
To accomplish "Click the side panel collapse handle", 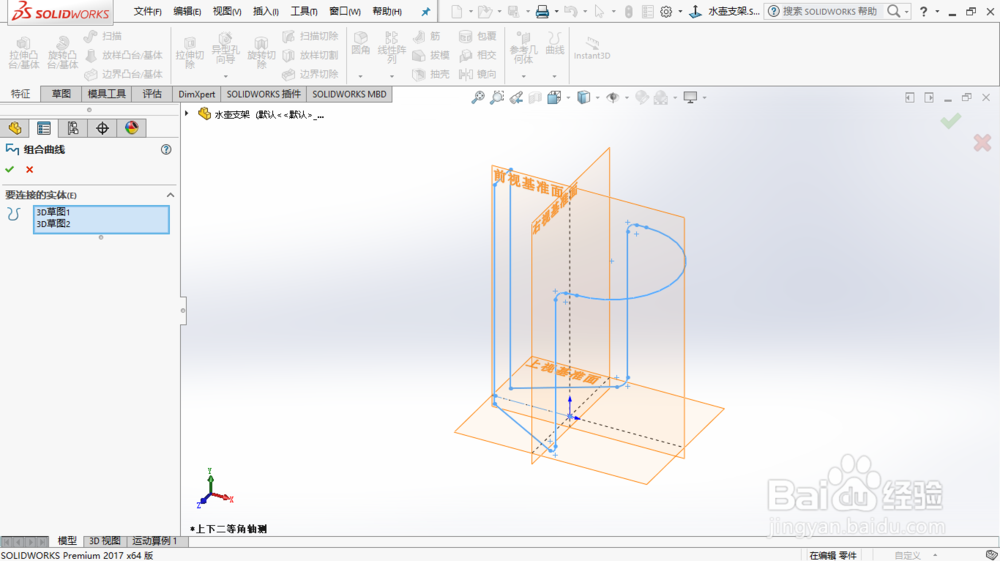I will point(183,310).
